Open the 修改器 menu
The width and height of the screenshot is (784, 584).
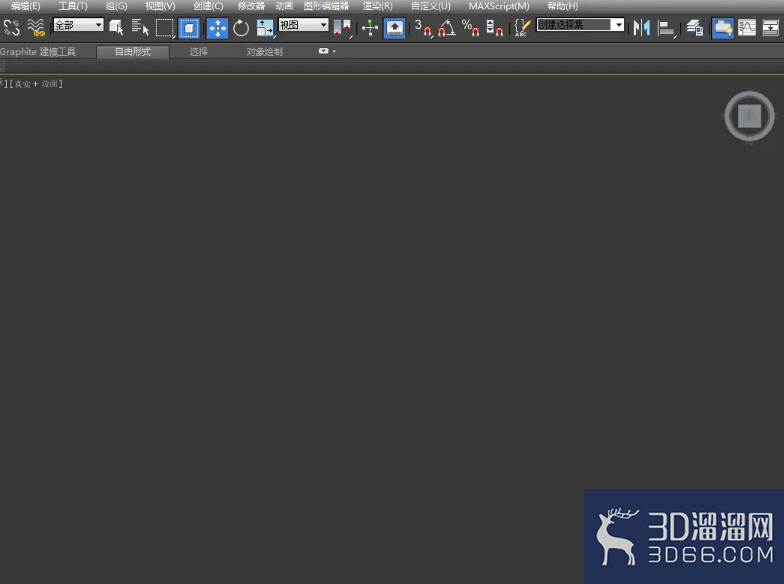(x=251, y=6)
